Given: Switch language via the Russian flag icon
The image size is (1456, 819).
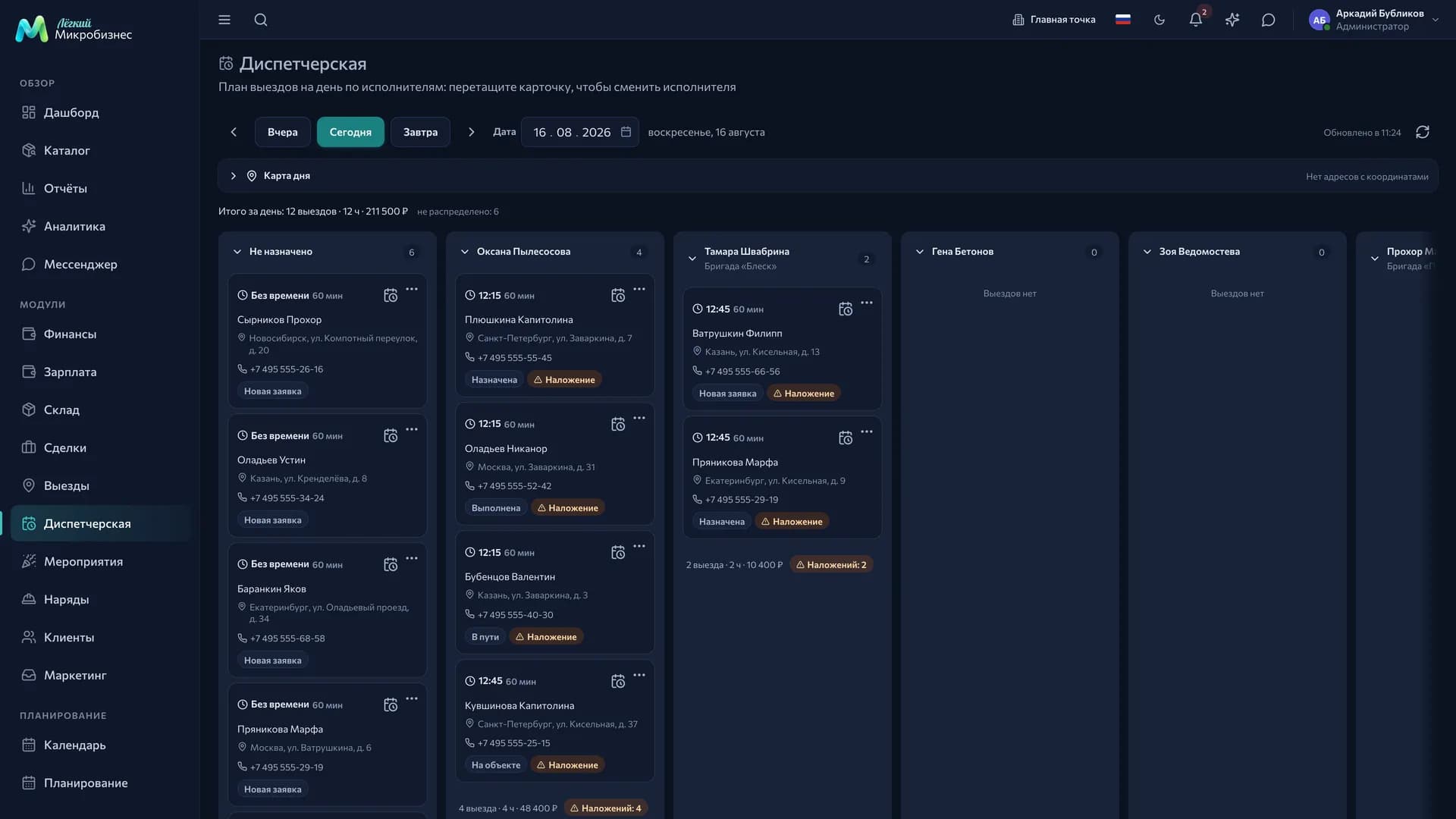Looking at the screenshot, I should pos(1123,20).
